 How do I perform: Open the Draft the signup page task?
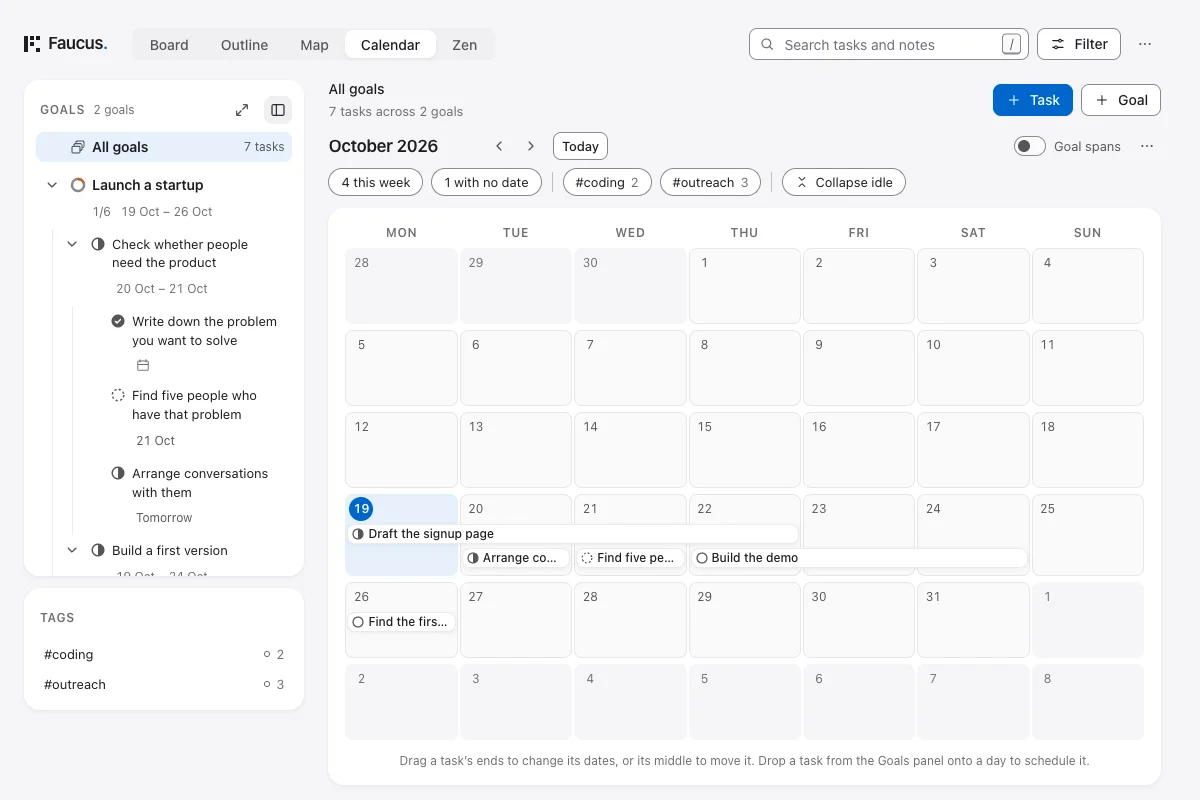click(573, 534)
